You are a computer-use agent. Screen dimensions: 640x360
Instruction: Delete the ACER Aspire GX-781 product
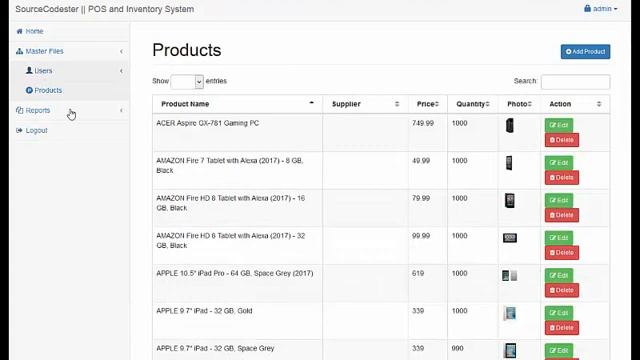(562, 140)
